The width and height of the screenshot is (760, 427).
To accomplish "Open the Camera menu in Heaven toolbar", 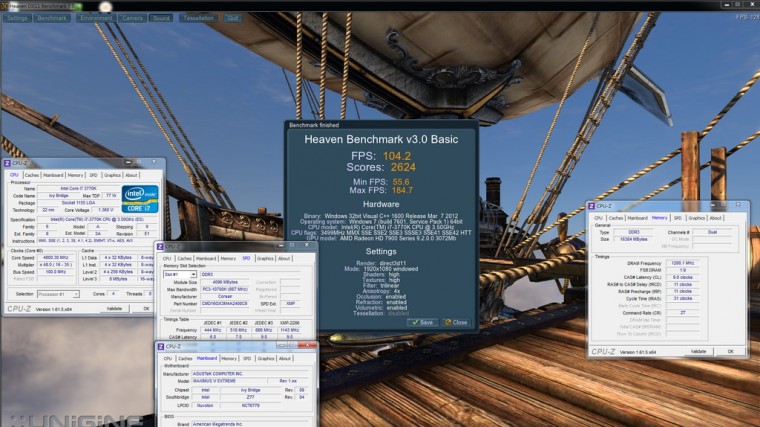I will pyautogui.click(x=132, y=18).
